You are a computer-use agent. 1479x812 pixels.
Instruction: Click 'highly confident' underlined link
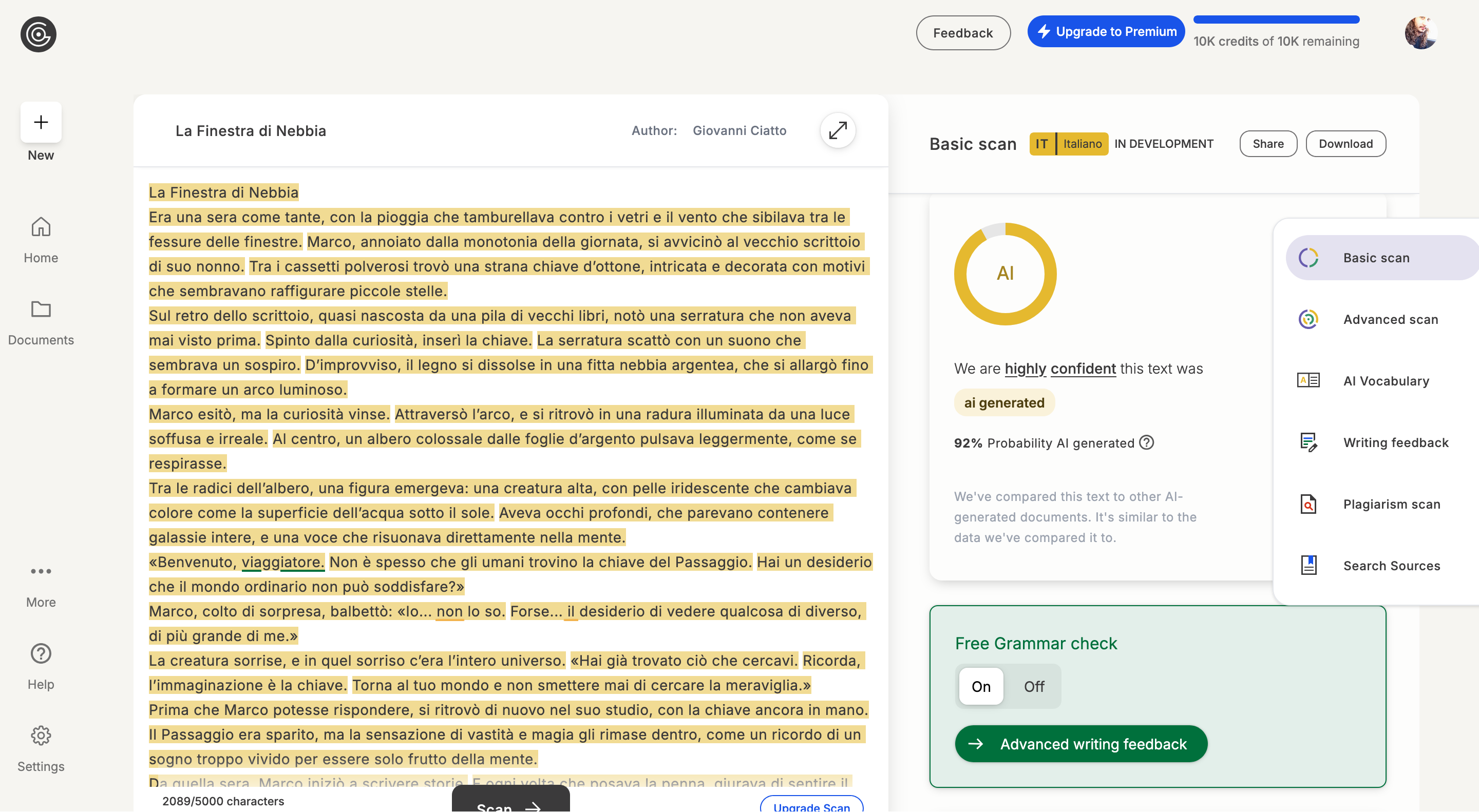(1060, 369)
